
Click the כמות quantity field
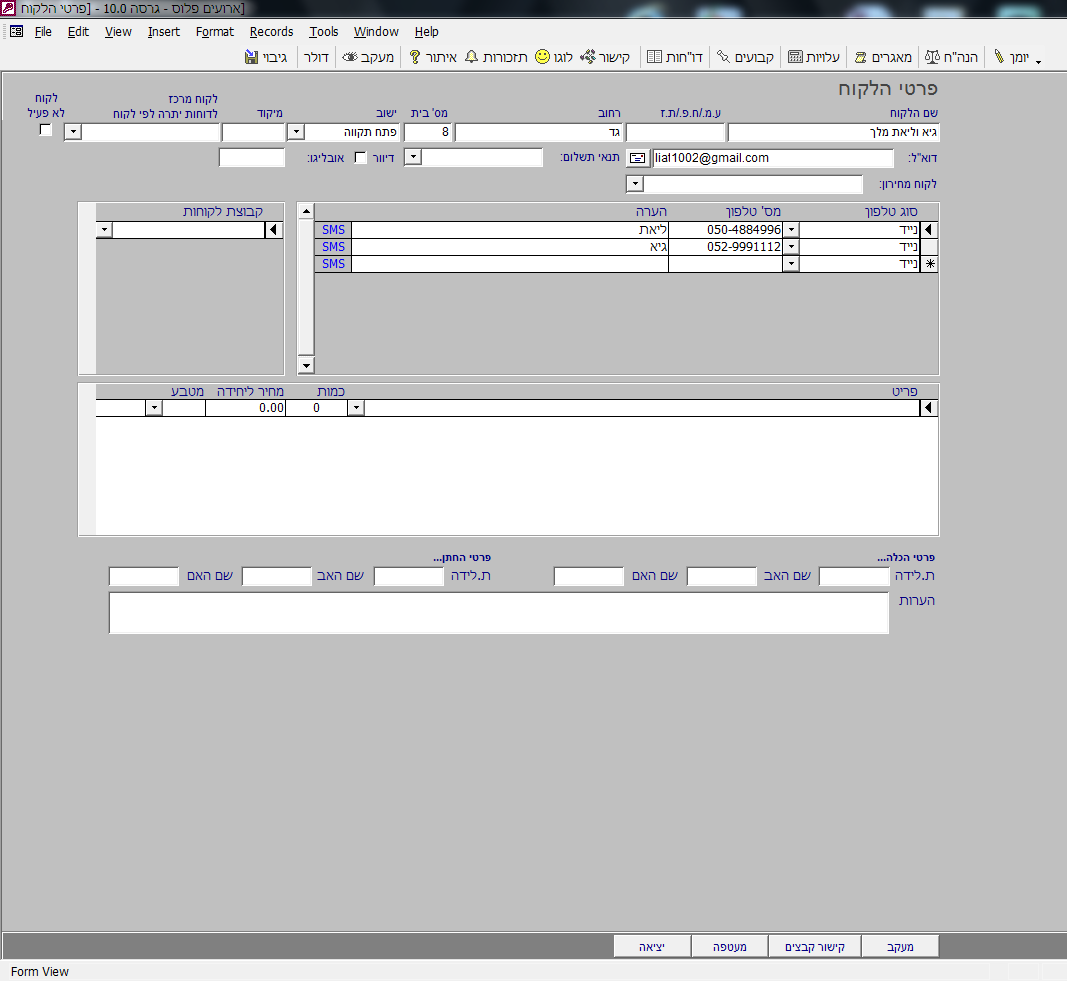point(316,408)
